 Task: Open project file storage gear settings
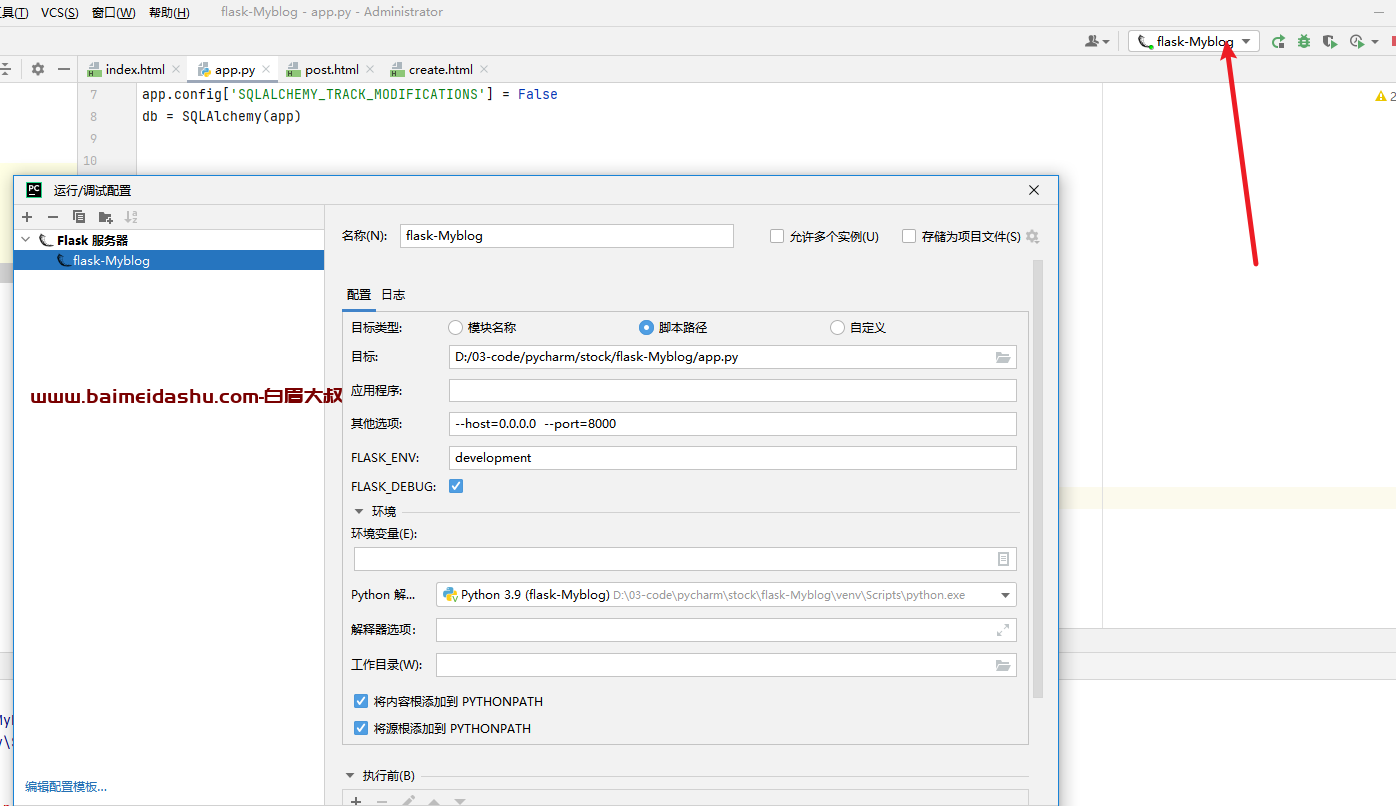point(1033,237)
